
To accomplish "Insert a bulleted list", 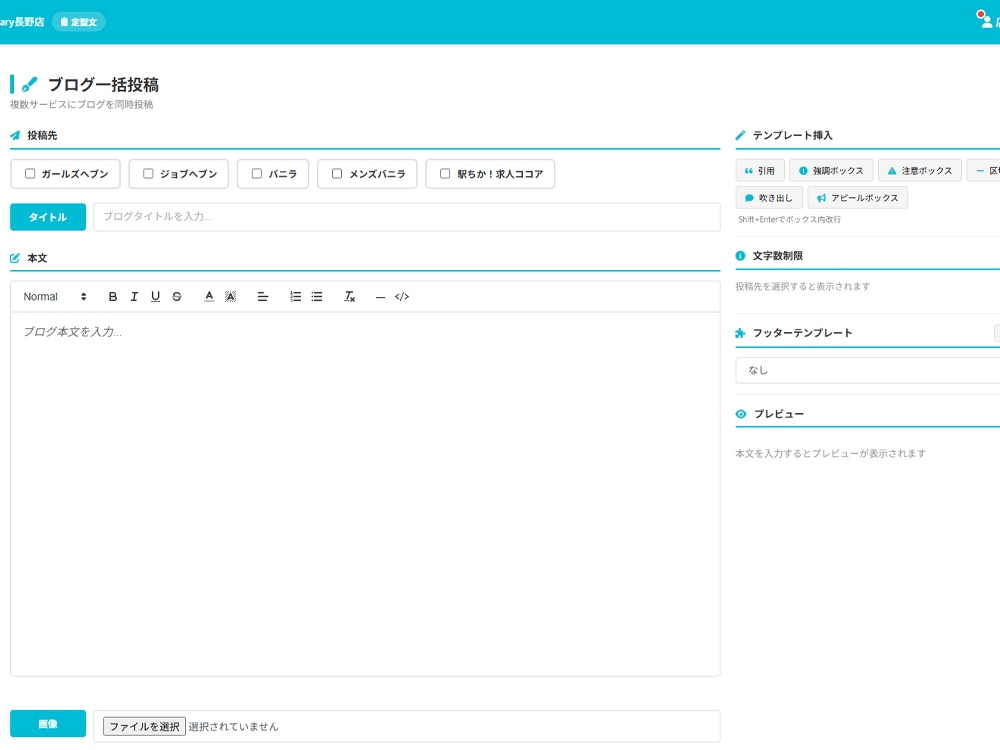I will click(317, 297).
